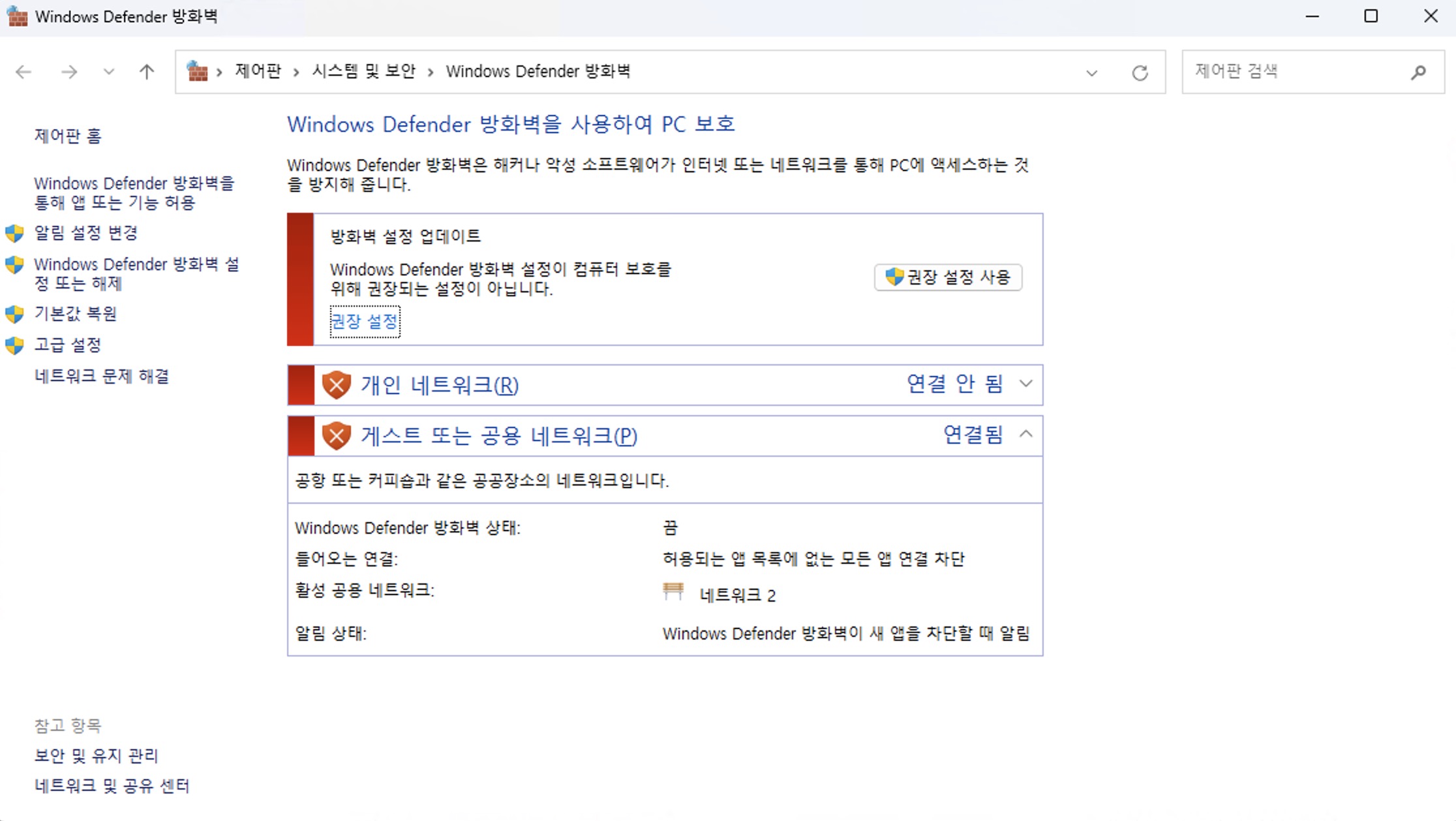Open 네트워크 문제 해결 link
This screenshot has width=1456, height=821.
coord(102,376)
